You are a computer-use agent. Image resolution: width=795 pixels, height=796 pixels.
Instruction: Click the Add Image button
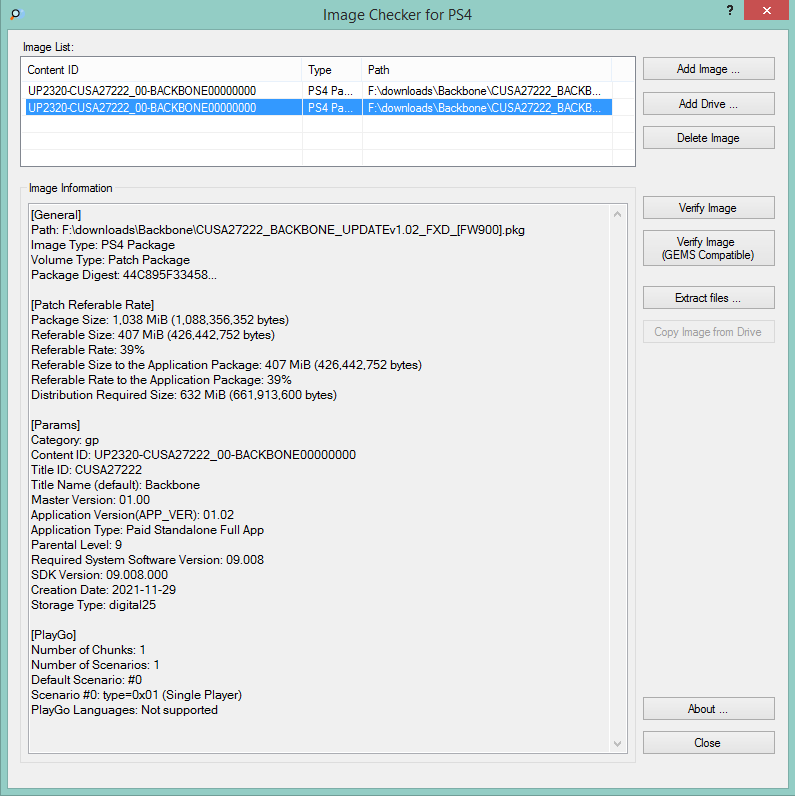coord(708,69)
